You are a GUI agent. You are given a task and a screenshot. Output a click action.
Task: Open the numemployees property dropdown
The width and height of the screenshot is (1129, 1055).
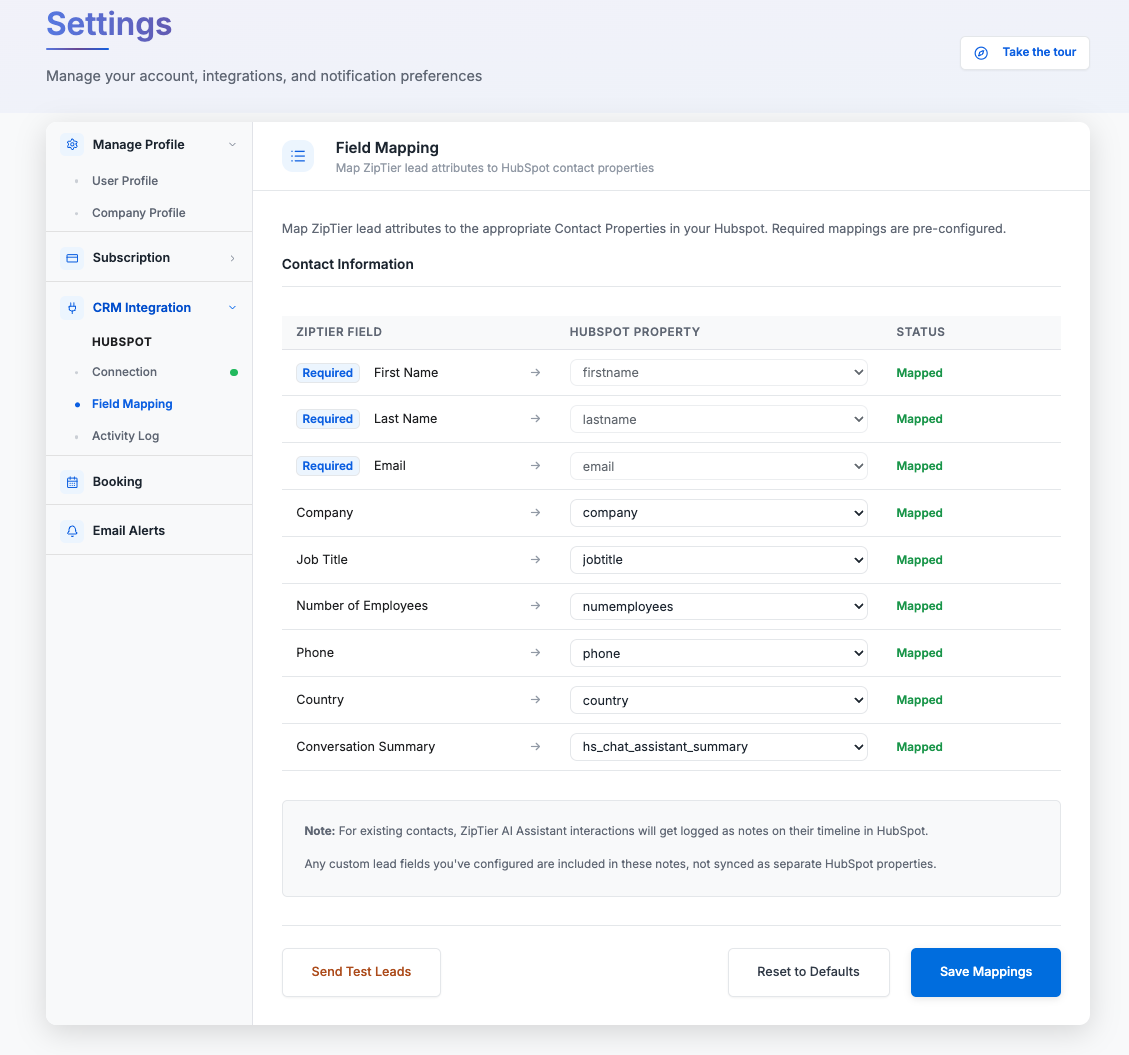pyautogui.click(x=719, y=606)
